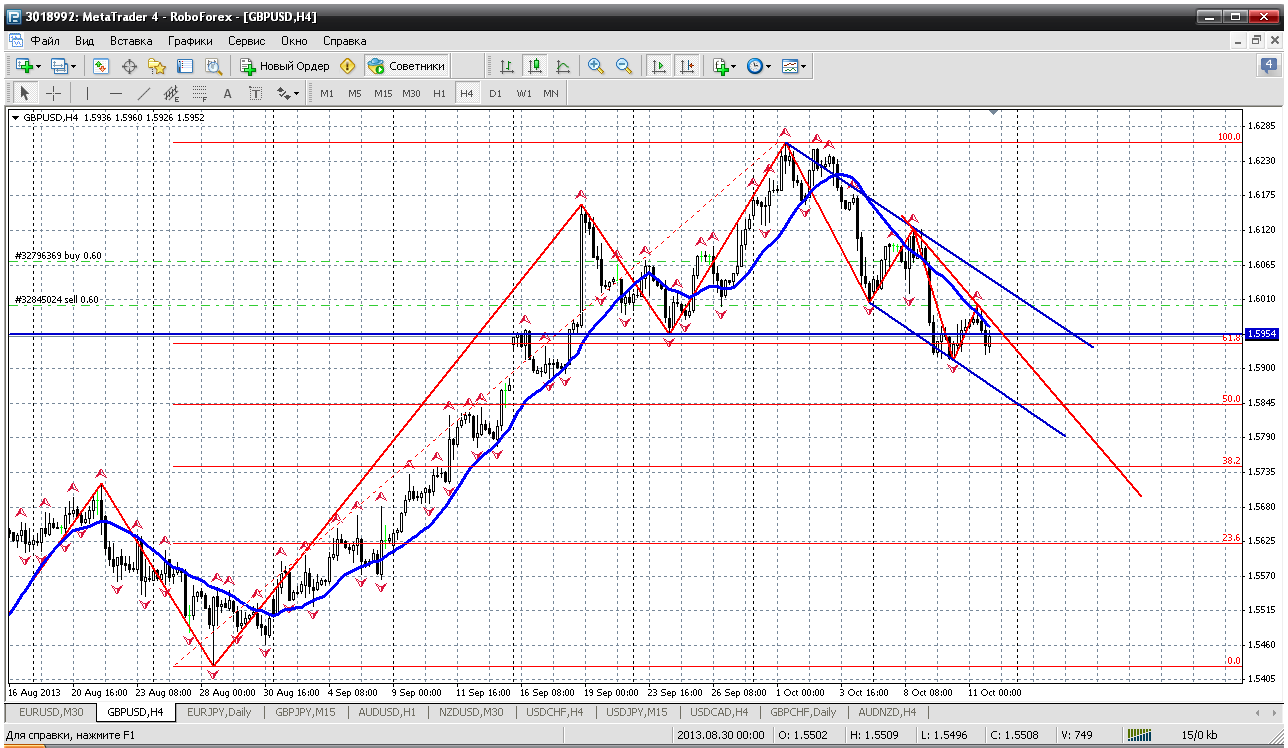
Task: Expand the new chart dropdown arrow
Action: click(x=38, y=67)
